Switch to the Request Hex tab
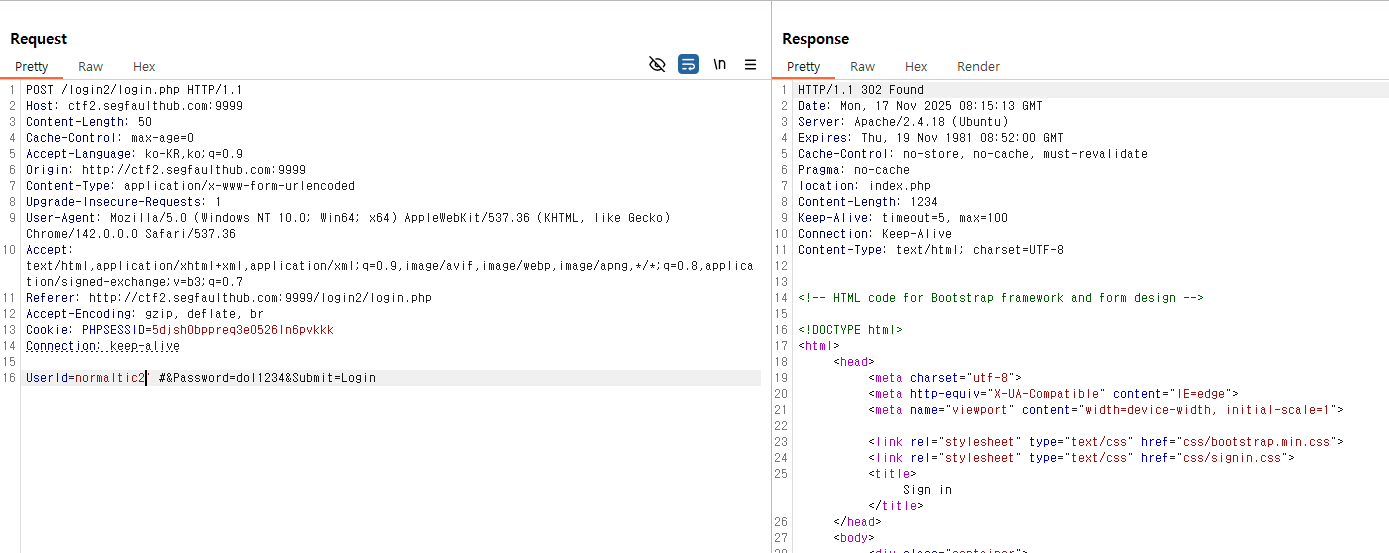The width and height of the screenshot is (1389, 553). [144, 67]
